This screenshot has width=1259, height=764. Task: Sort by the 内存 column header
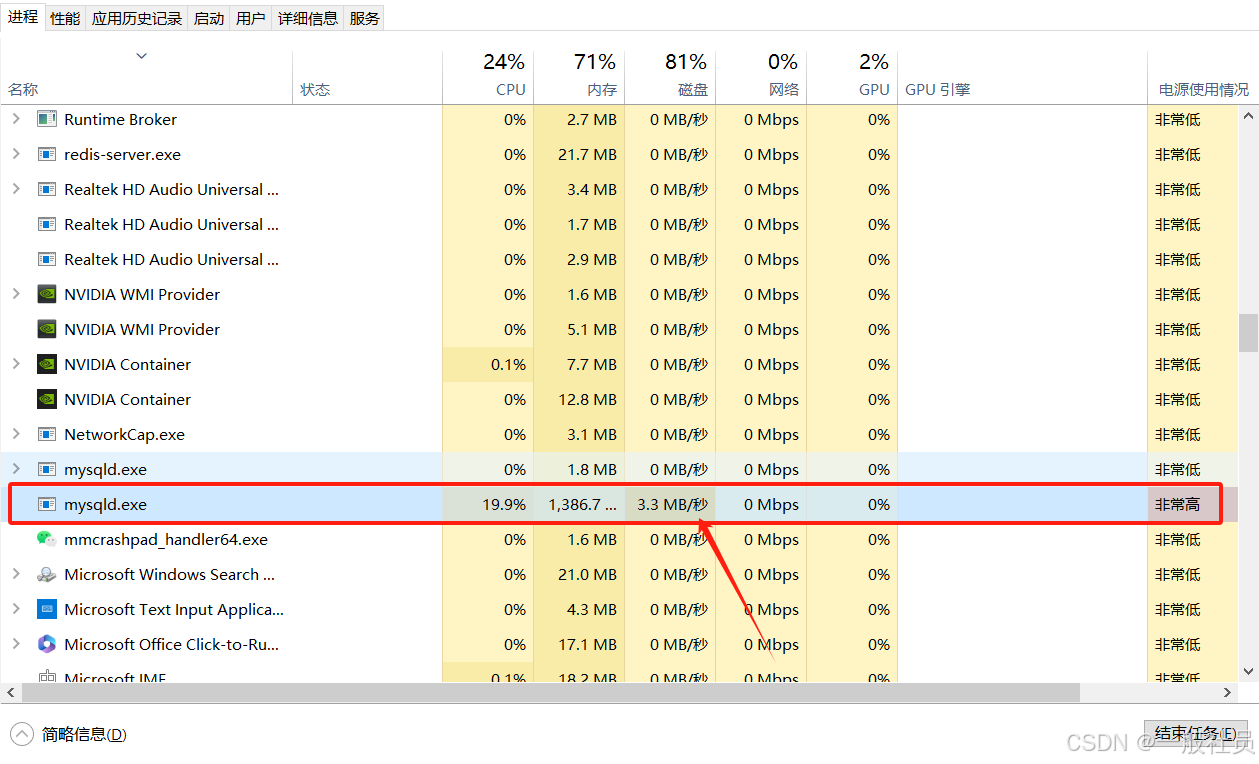tap(579, 76)
